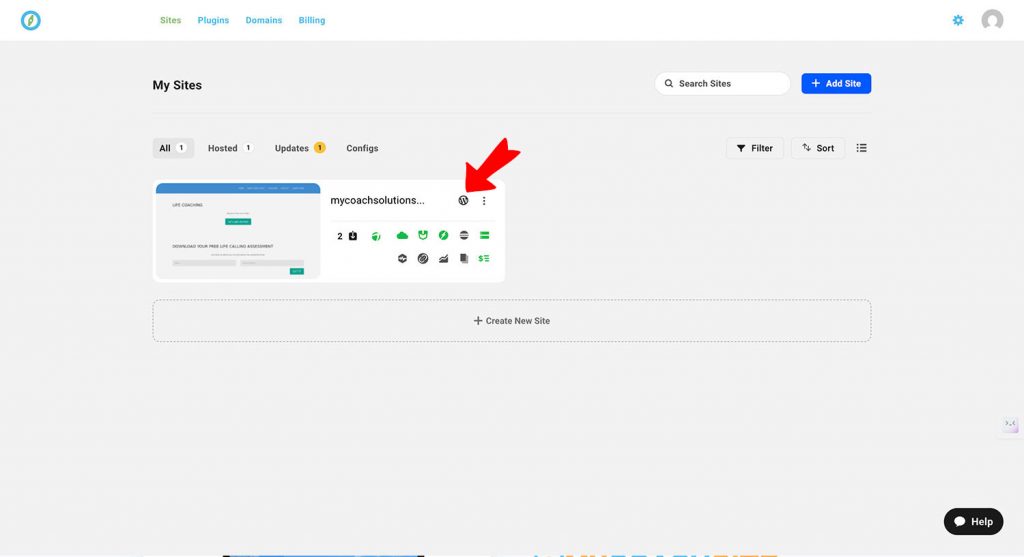Click the pending updates download icon

pos(352,236)
